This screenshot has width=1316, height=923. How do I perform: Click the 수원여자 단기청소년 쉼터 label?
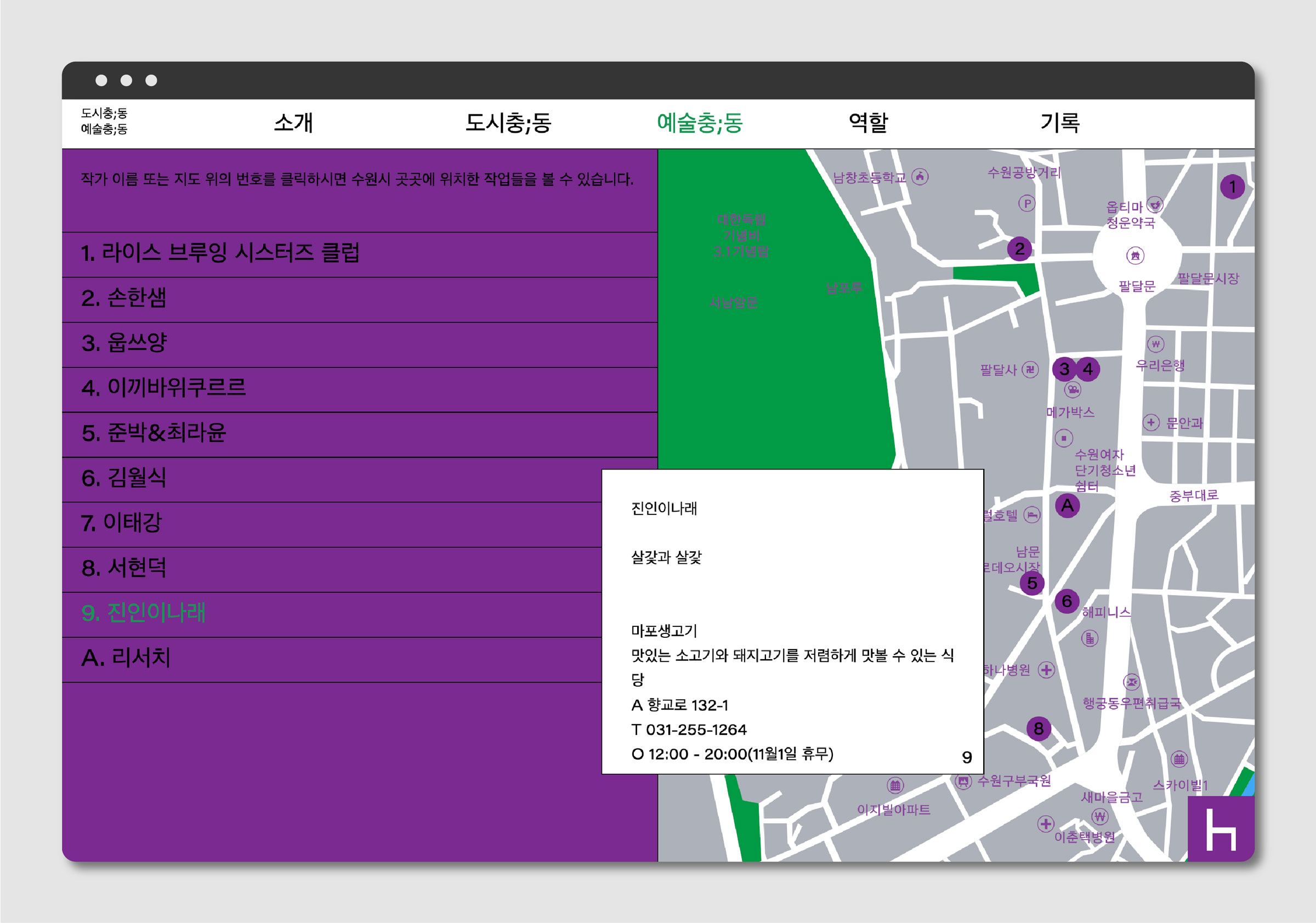point(1104,471)
